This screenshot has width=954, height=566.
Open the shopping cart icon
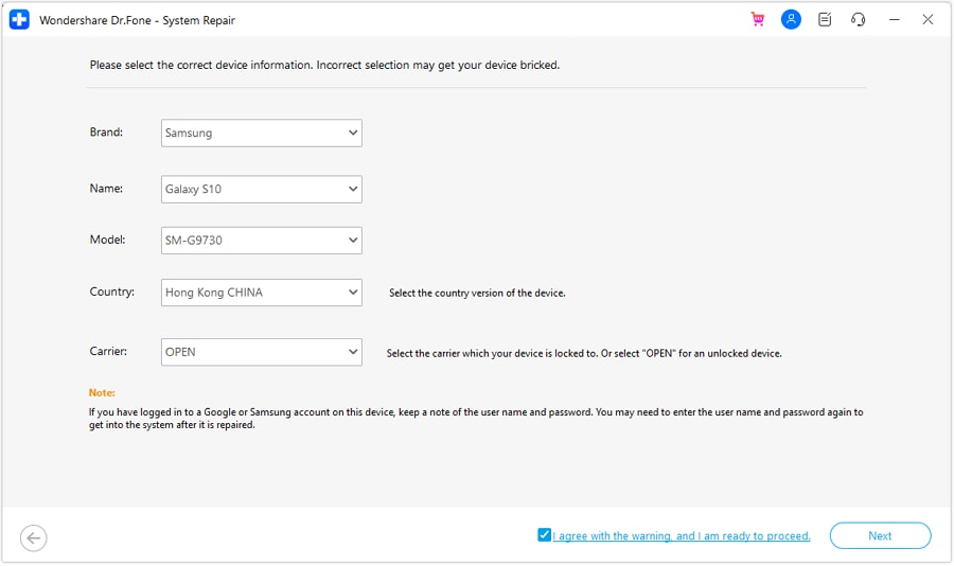(757, 19)
